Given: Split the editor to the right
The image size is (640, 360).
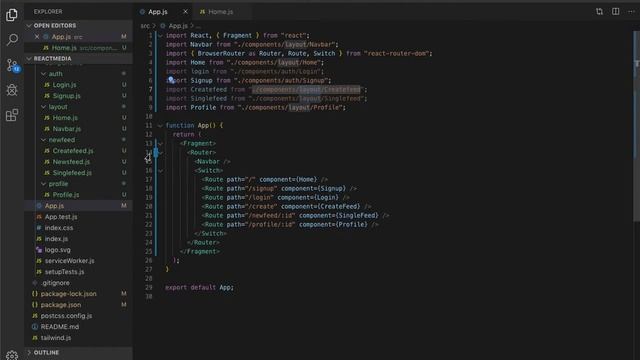Looking at the screenshot, I should click(616, 11).
